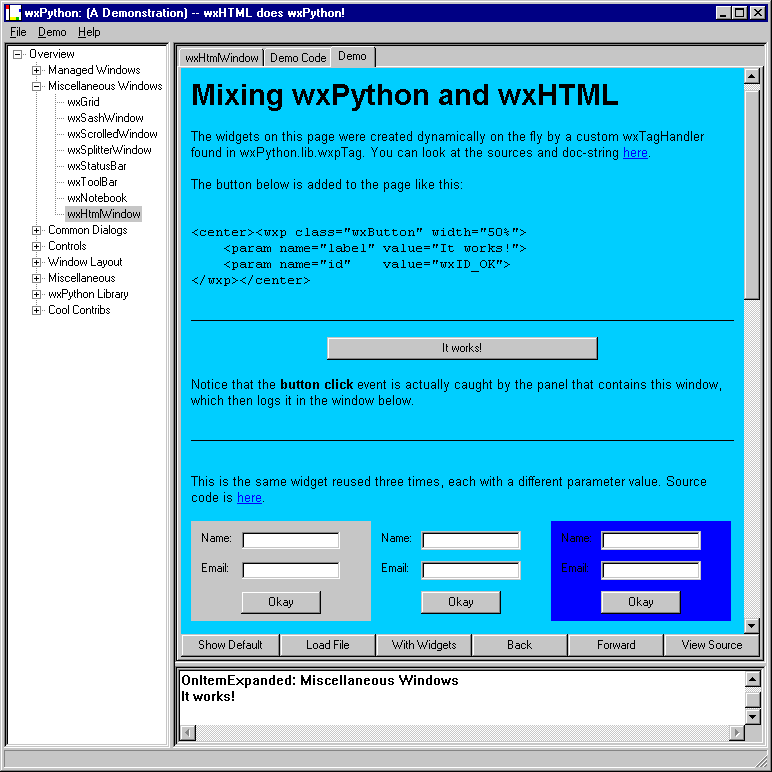This screenshot has width=772, height=772.
Task: Switch to the wxHtmlWindow tab
Action: pyautogui.click(x=222, y=58)
